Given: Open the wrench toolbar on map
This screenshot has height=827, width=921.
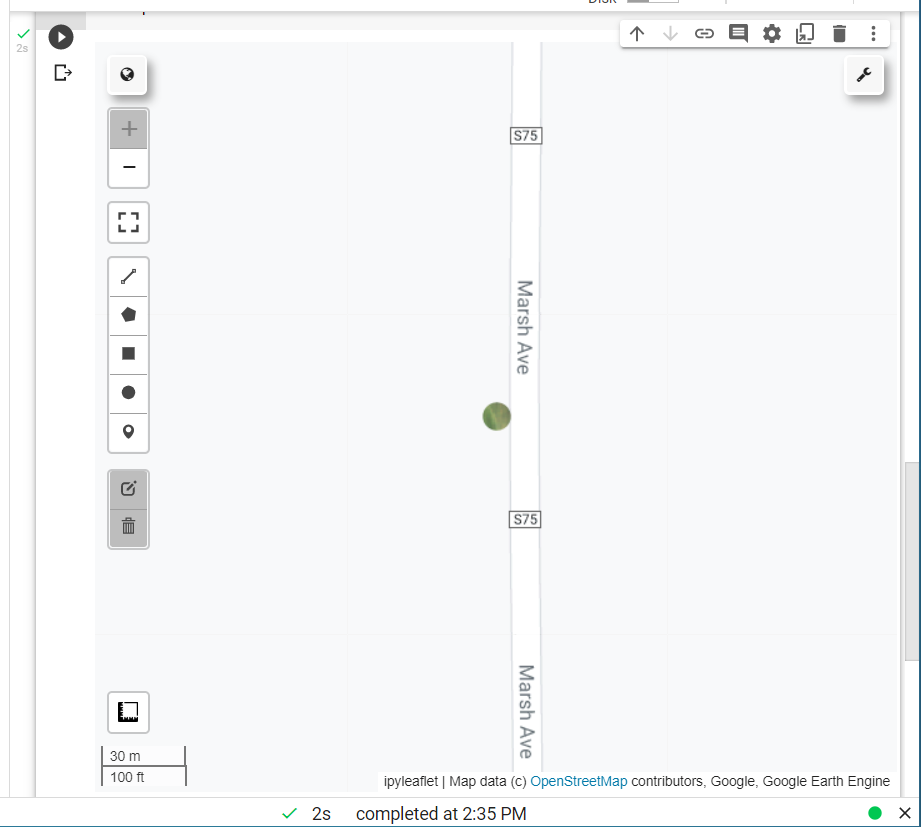Looking at the screenshot, I should 863,75.
